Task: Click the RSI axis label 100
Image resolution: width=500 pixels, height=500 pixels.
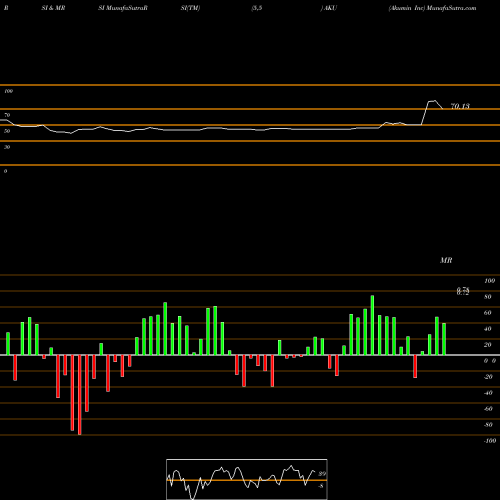Action: [9, 91]
